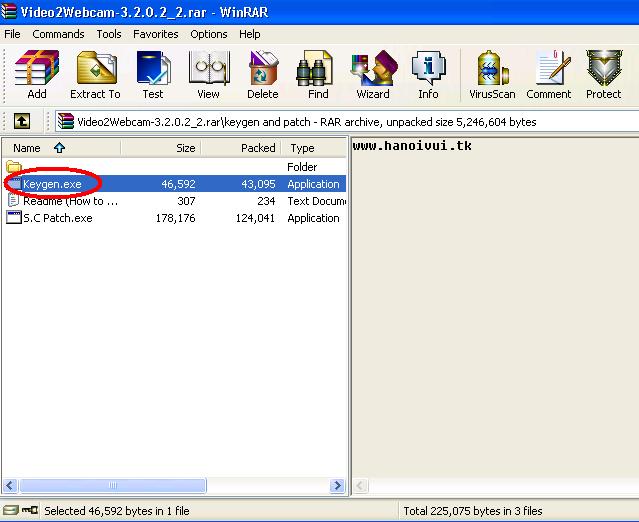Click the WinRAR title bar icon
The width and height of the screenshot is (639, 522).
coord(9,11)
